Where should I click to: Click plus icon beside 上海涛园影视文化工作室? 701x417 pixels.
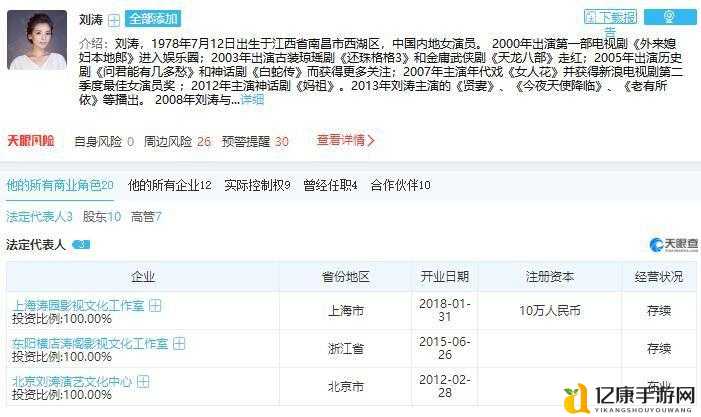[155, 306]
